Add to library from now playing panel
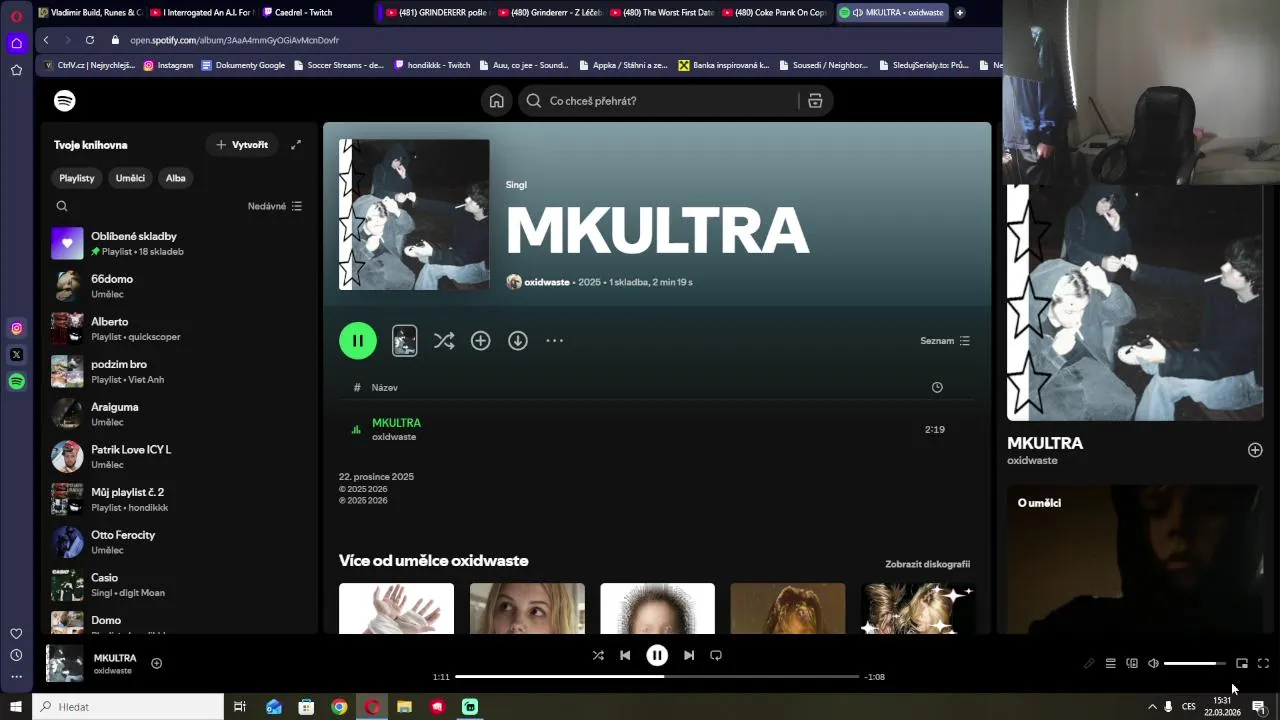Viewport: 1280px width, 720px height. 1255,450
